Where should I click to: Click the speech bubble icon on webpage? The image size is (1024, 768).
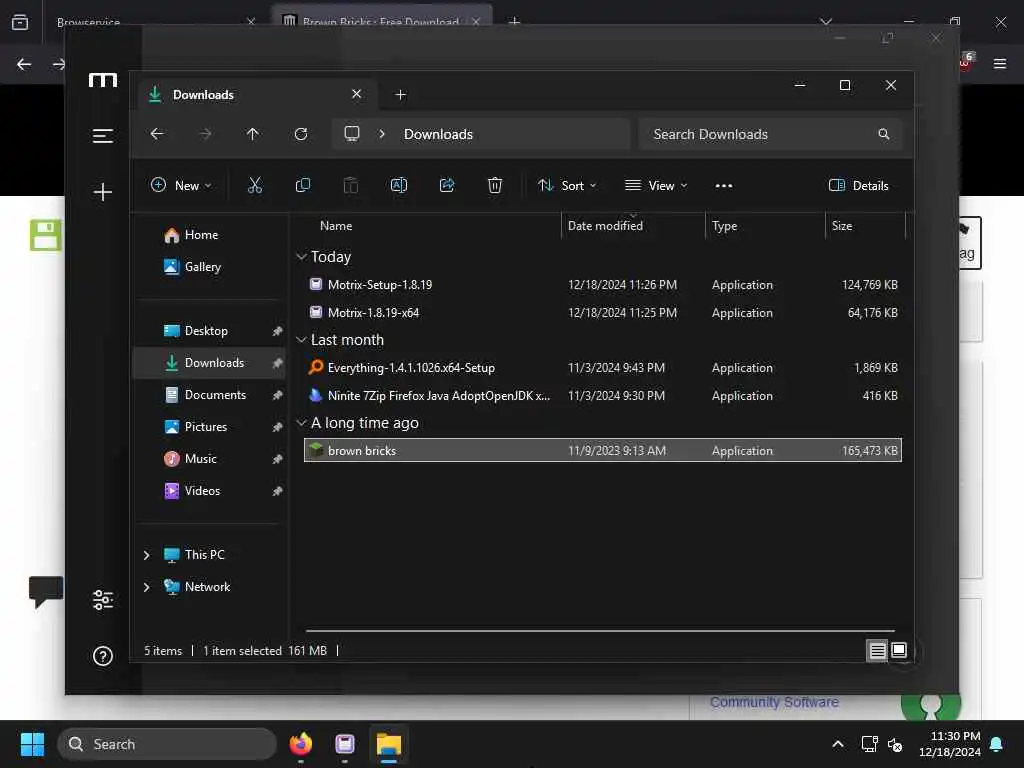click(x=46, y=591)
